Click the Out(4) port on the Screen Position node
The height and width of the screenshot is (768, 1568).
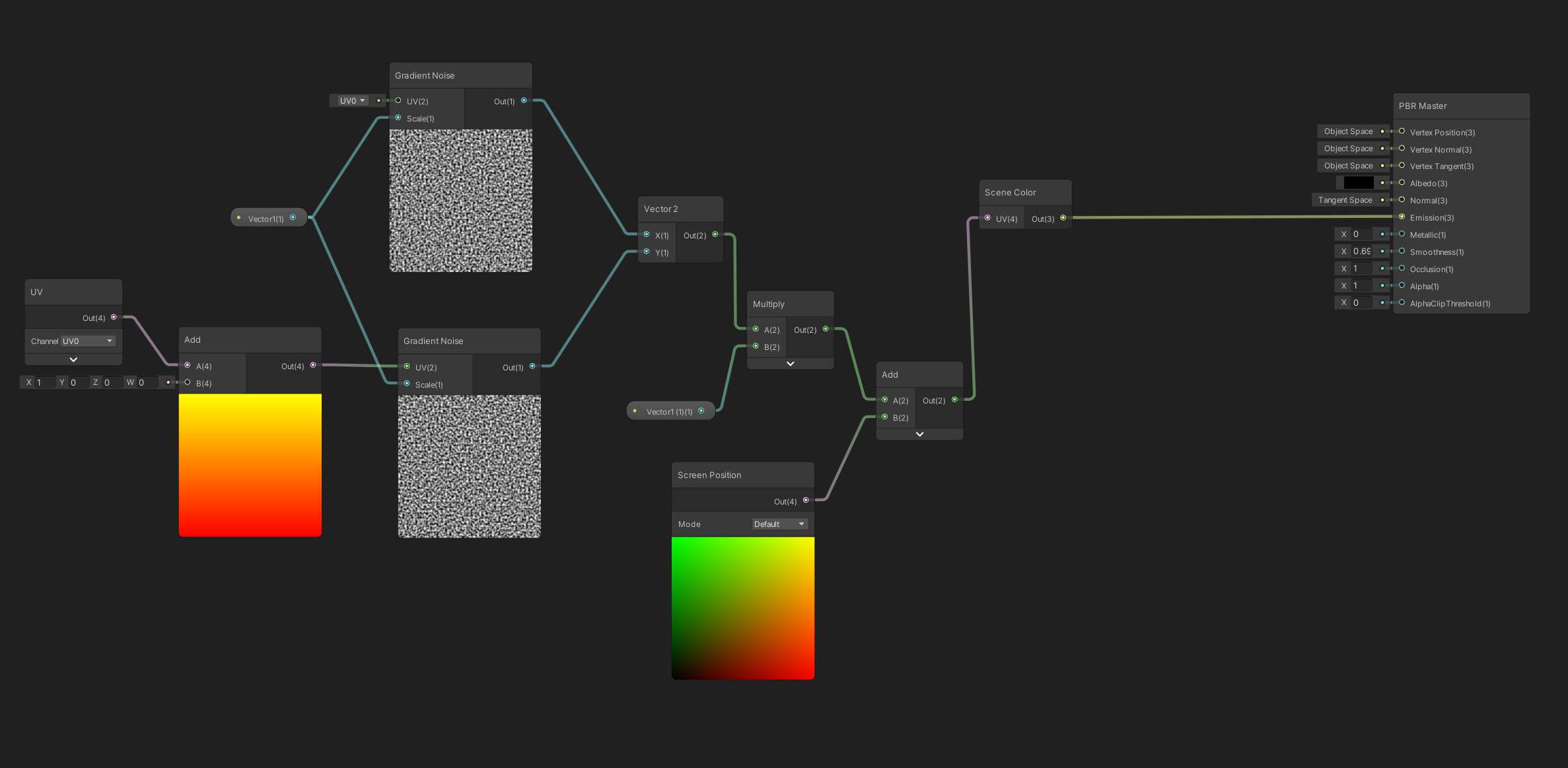tap(805, 500)
